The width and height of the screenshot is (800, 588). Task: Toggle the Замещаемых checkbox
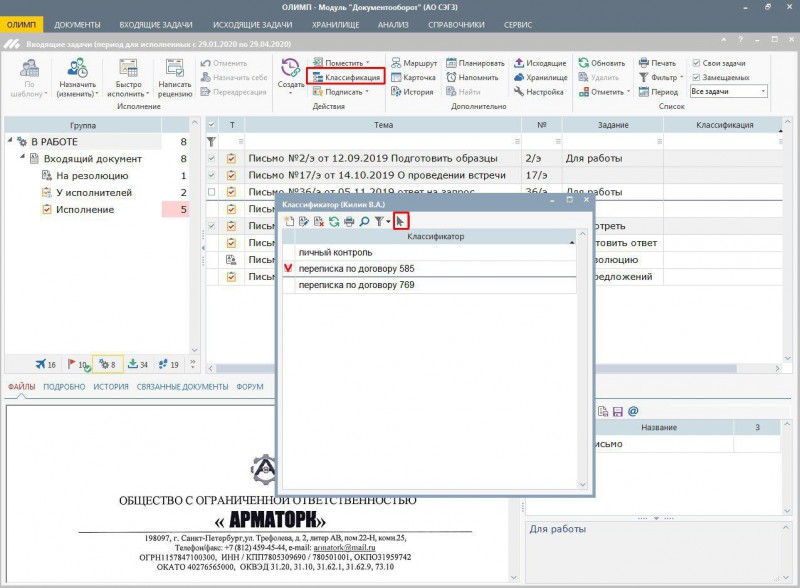tap(696, 77)
